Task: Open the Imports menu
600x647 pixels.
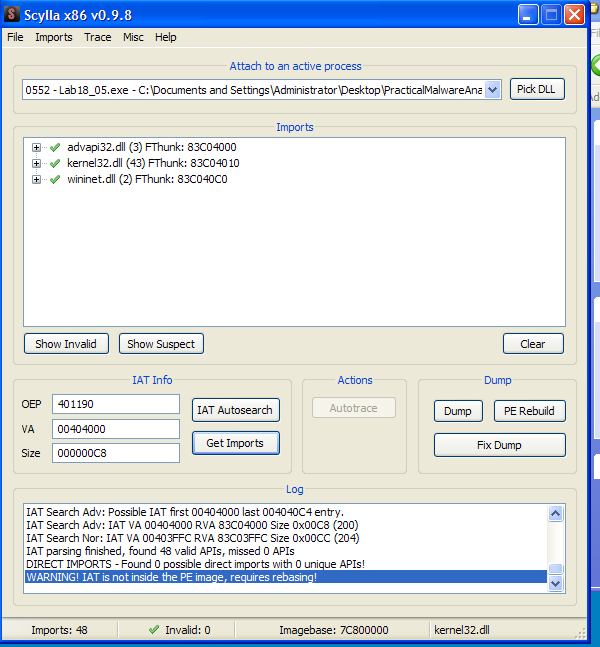Action: [x=54, y=37]
